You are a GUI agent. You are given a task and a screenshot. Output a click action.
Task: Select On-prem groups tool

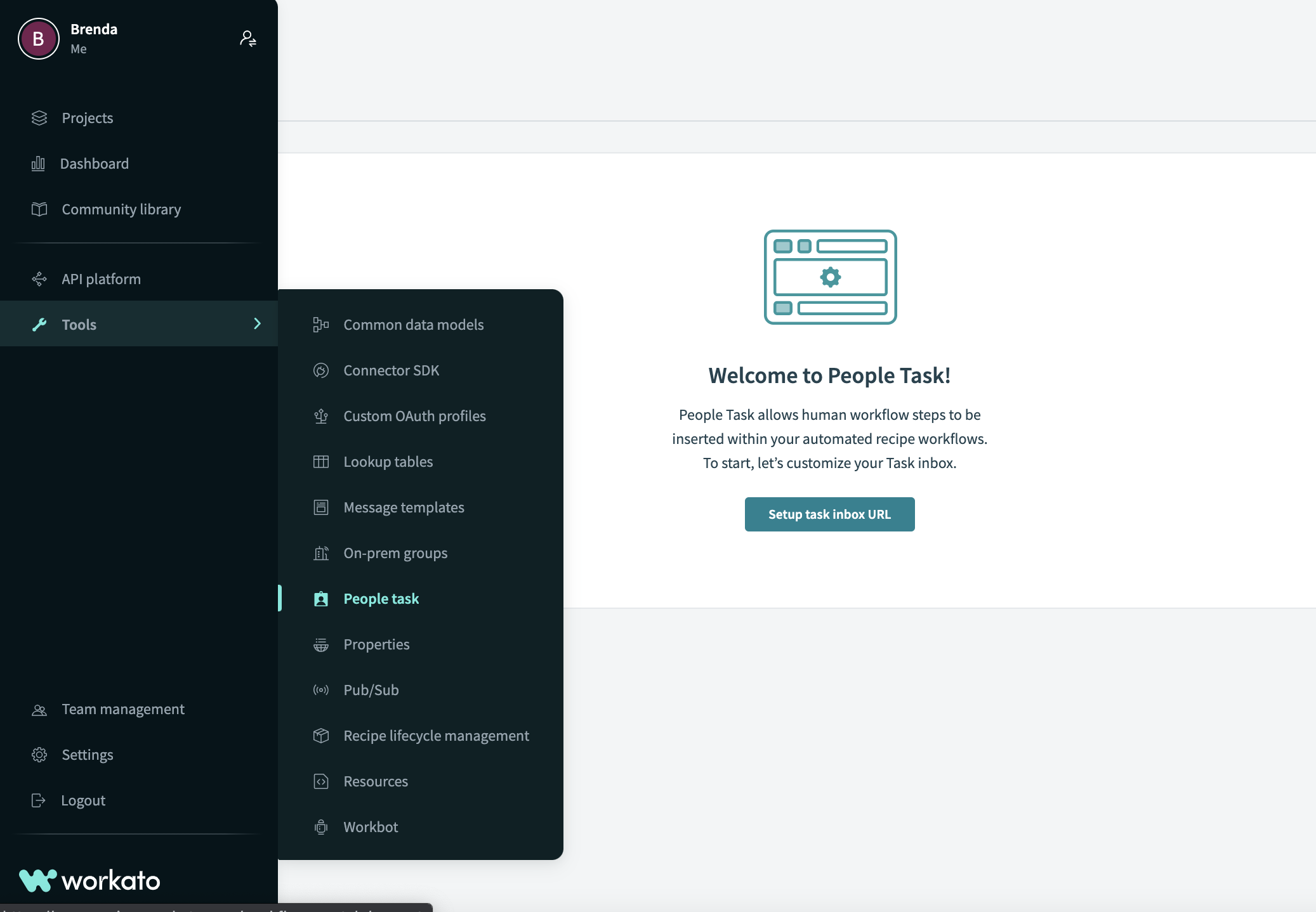pos(395,552)
